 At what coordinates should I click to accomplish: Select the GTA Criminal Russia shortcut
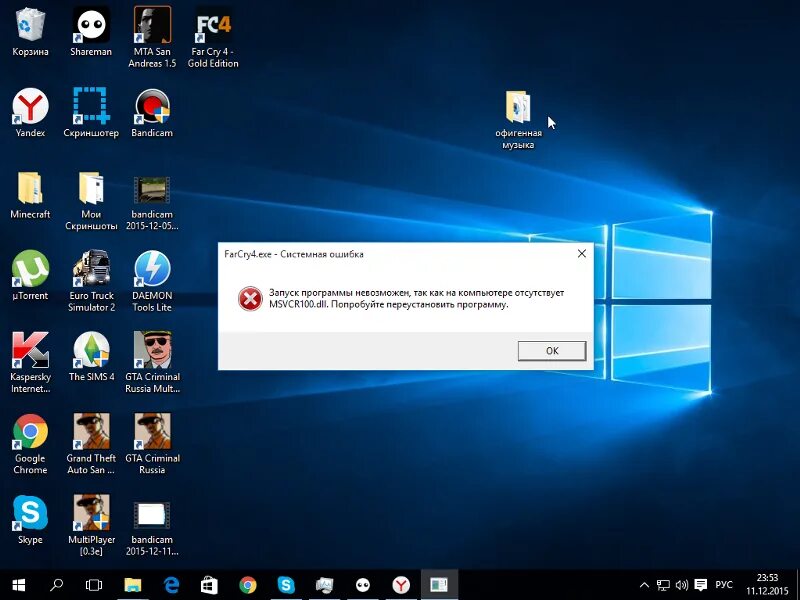[152, 444]
